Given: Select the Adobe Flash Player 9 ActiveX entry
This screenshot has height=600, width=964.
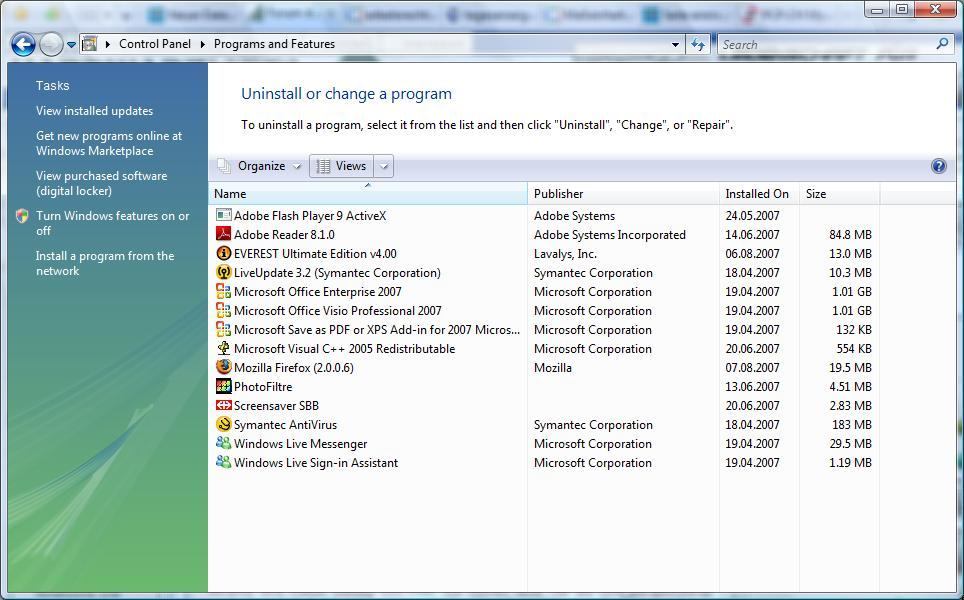Looking at the screenshot, I should pyautogui.click(x=310, y=216).
